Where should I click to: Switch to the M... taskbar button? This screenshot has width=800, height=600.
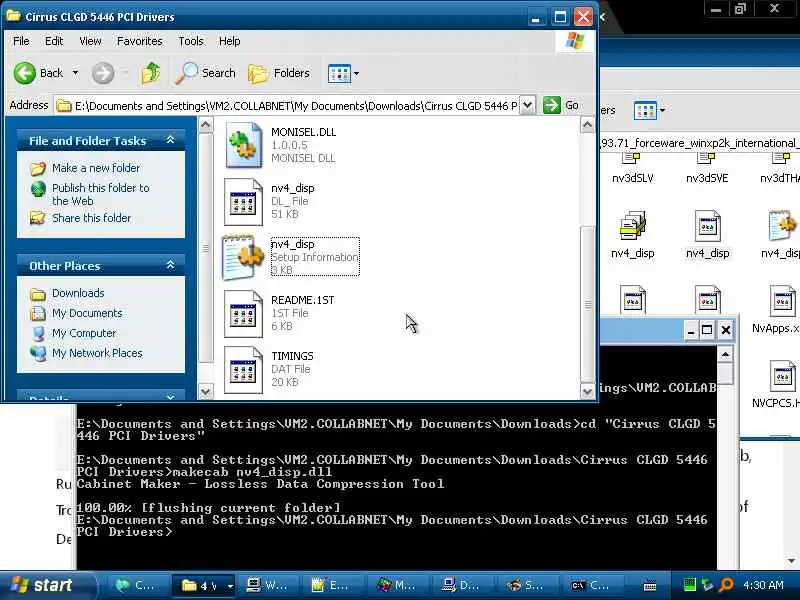pos(396,586)
